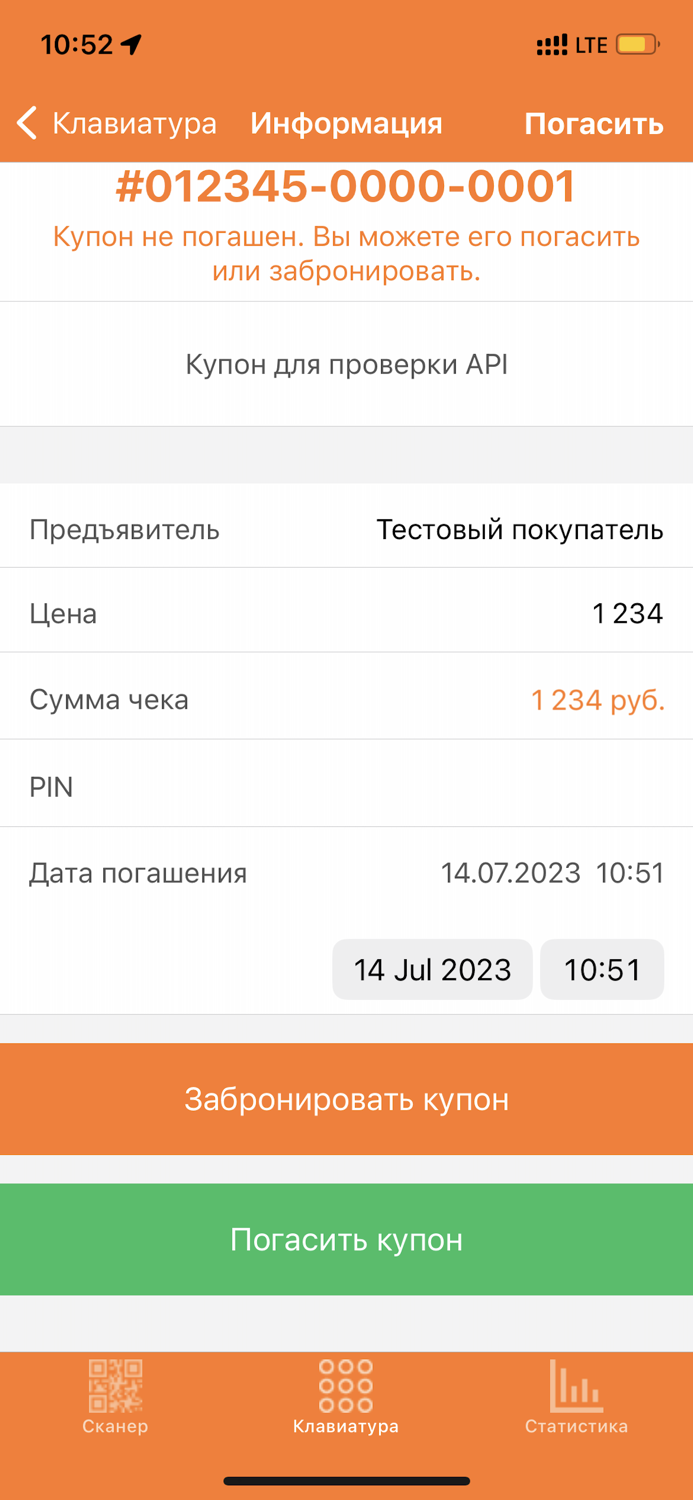Tap Погасить in the navigation bar
Image resolution: width=693 pixels, height=1500 pixels.
coord(594,122)
